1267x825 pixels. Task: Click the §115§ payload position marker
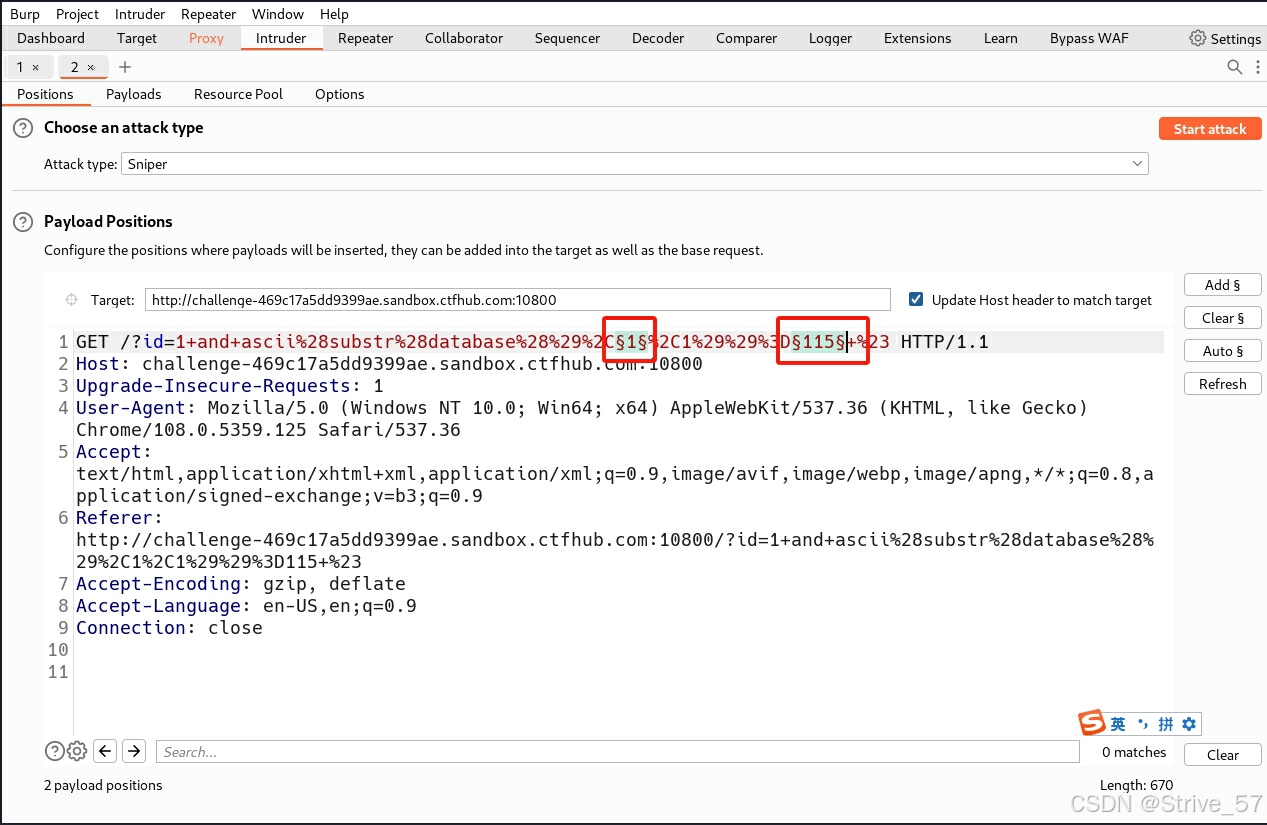click(819, 342)
